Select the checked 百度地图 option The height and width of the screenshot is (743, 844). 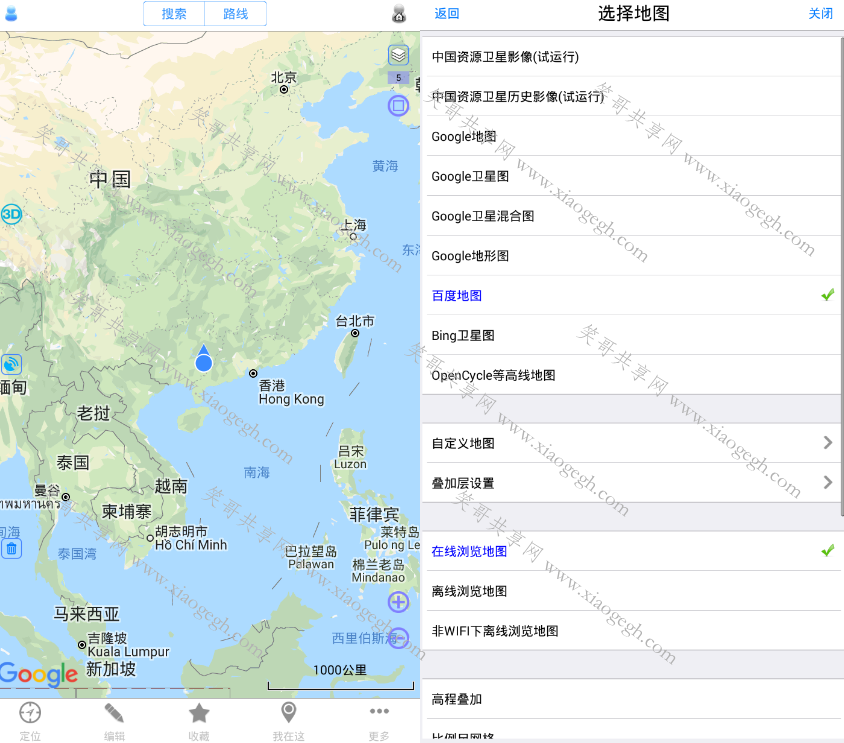[631, 296]
